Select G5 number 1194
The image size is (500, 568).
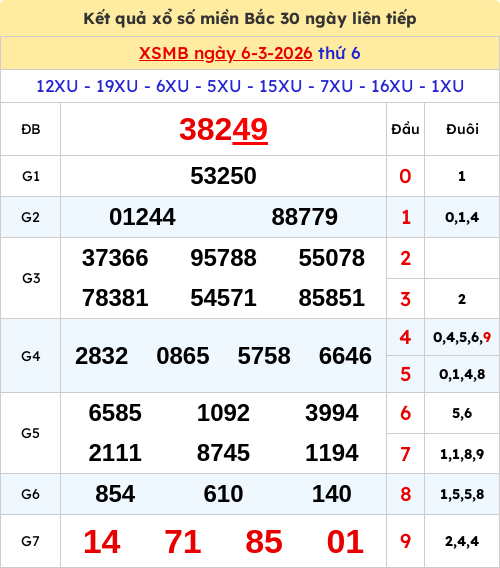(332, 453)
